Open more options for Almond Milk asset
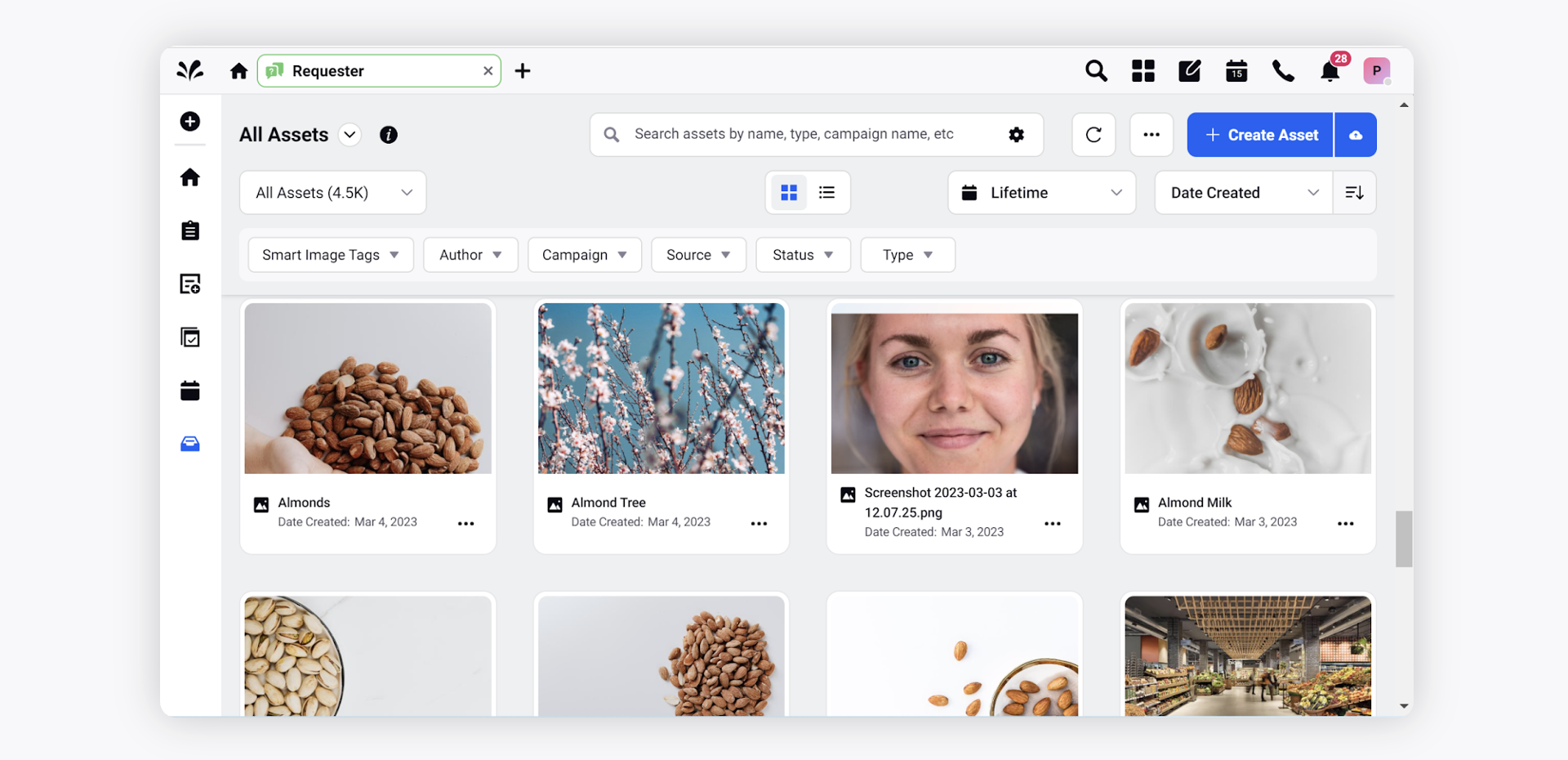 pyautogui.click(x=1346, y=524)
